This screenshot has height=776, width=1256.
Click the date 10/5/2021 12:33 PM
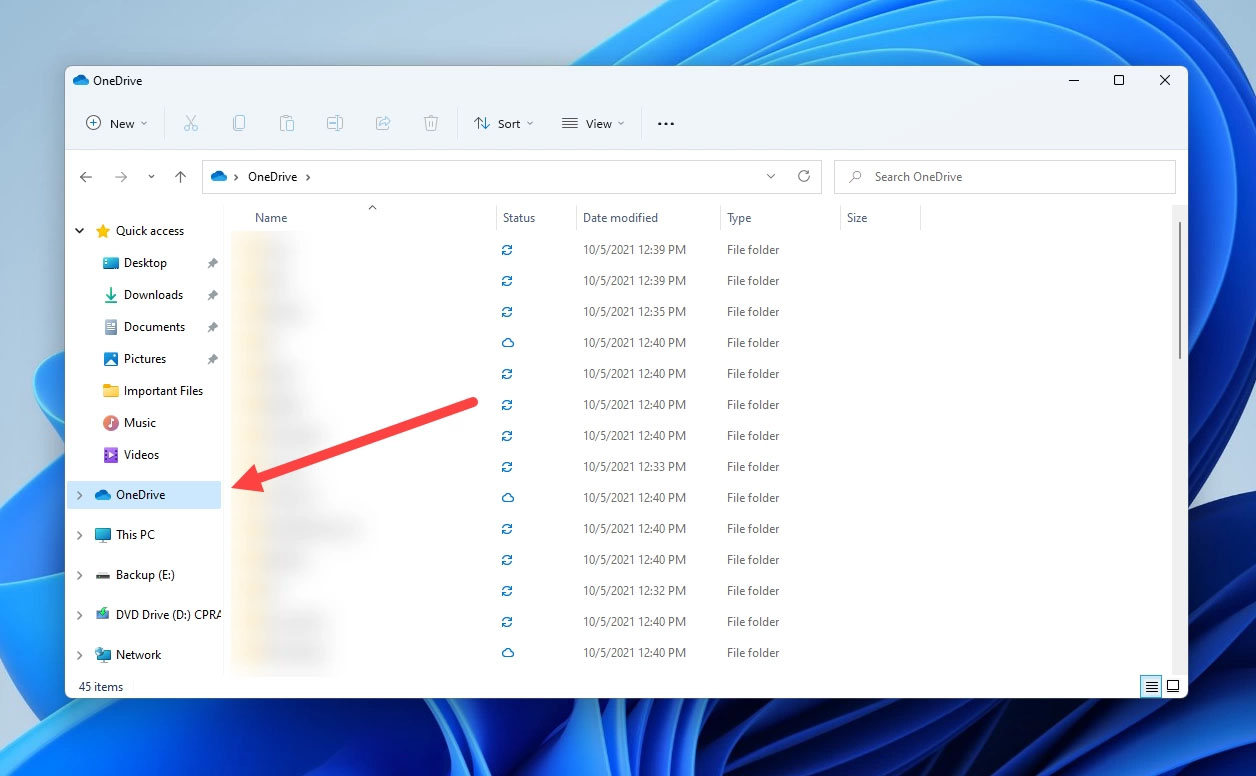(634, 467)
